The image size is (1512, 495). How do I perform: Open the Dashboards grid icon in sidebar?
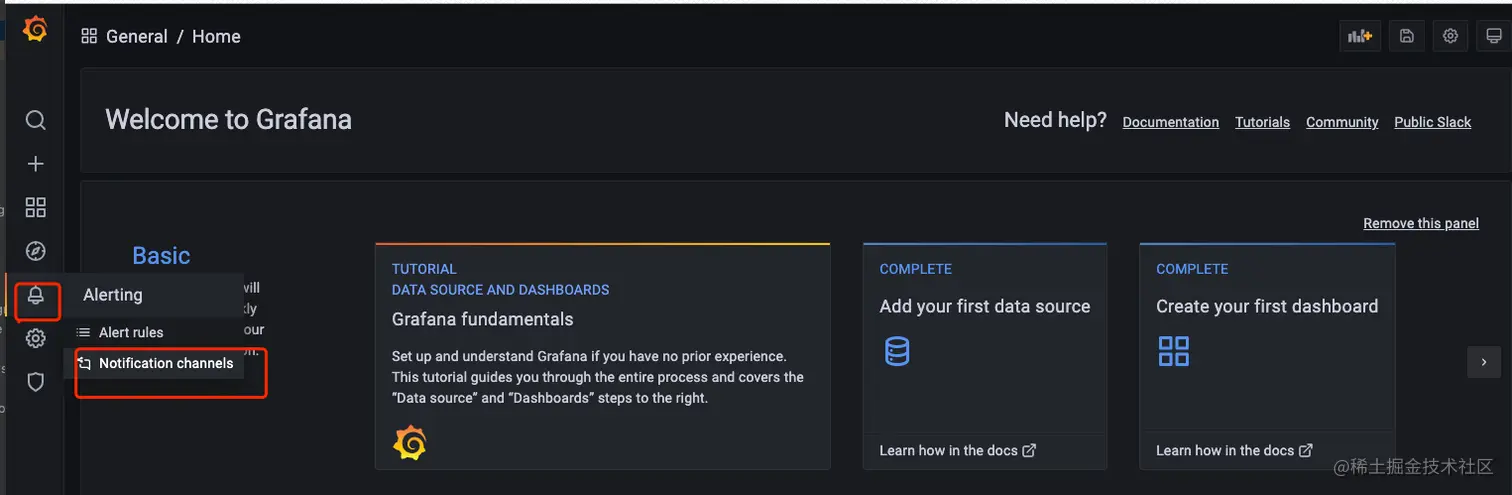pos(35,207)
